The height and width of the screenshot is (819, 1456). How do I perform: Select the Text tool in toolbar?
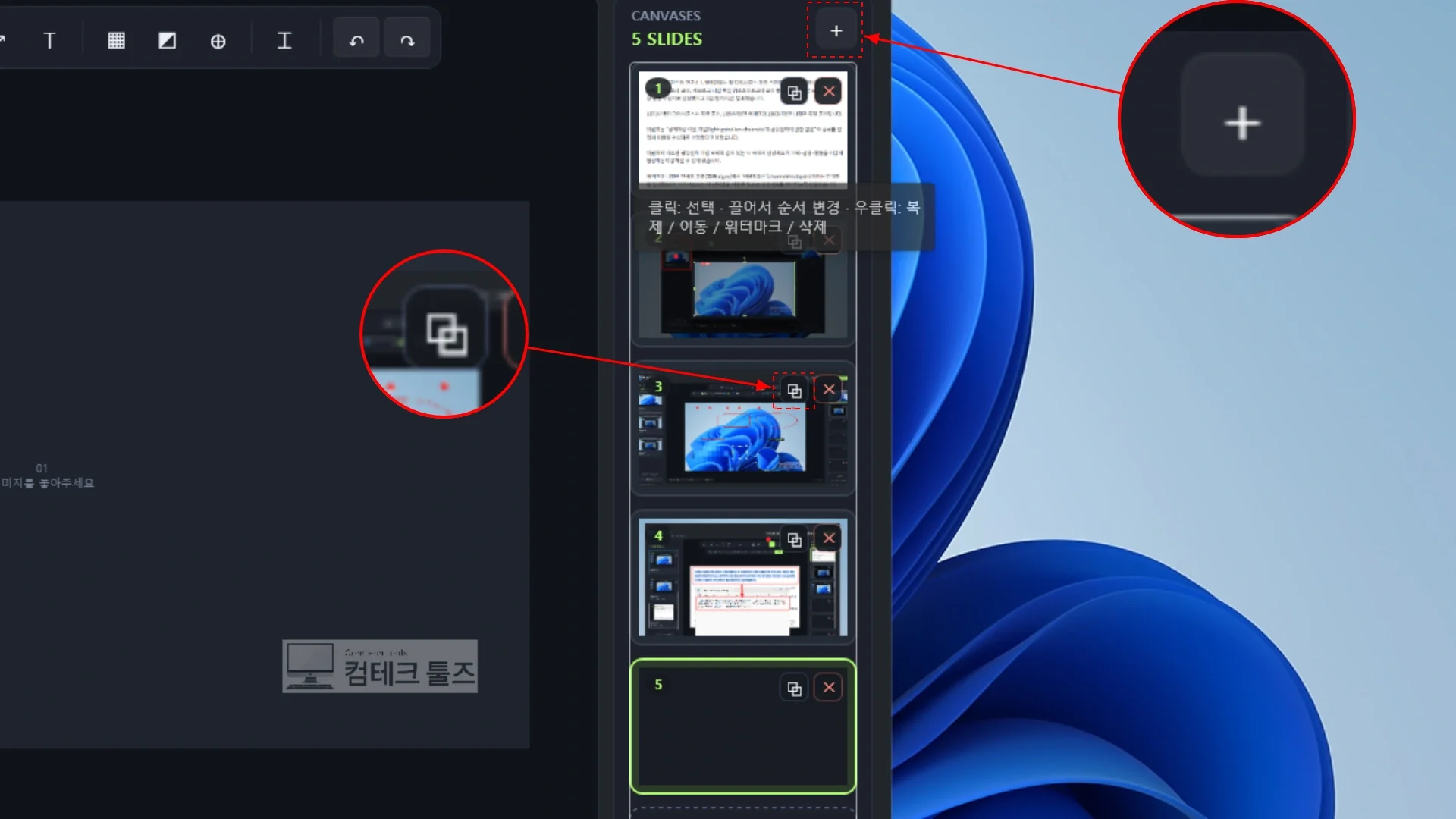click(x=49, y=40)
